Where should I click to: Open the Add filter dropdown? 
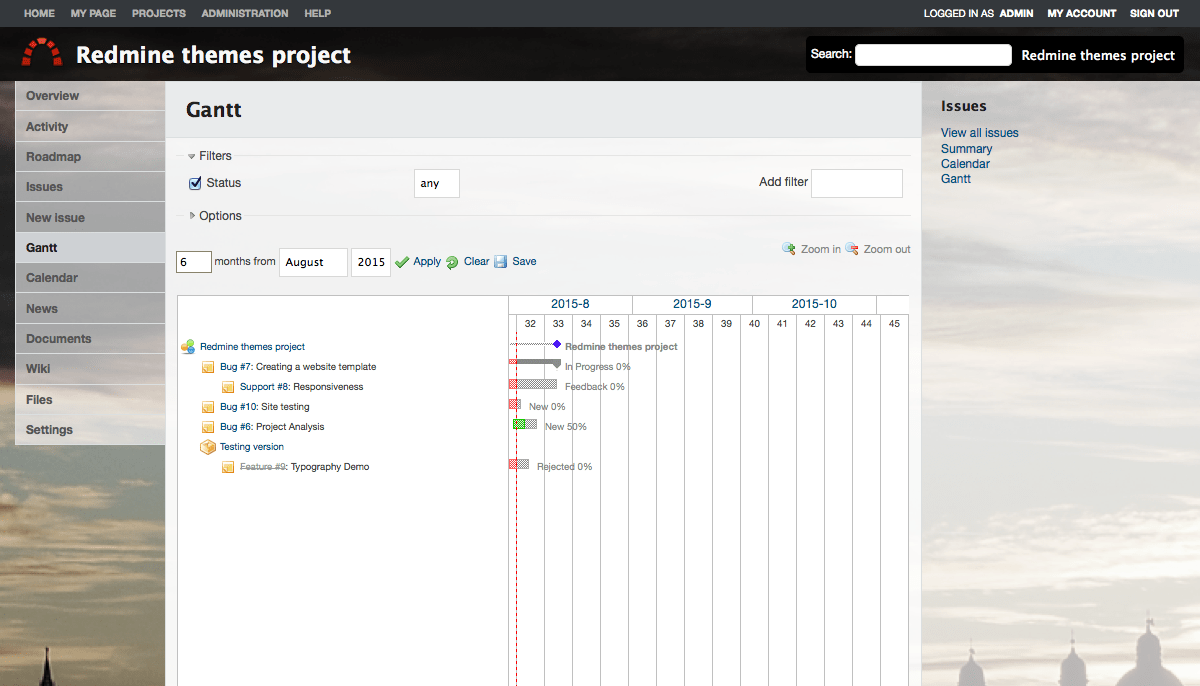[857, 183]
